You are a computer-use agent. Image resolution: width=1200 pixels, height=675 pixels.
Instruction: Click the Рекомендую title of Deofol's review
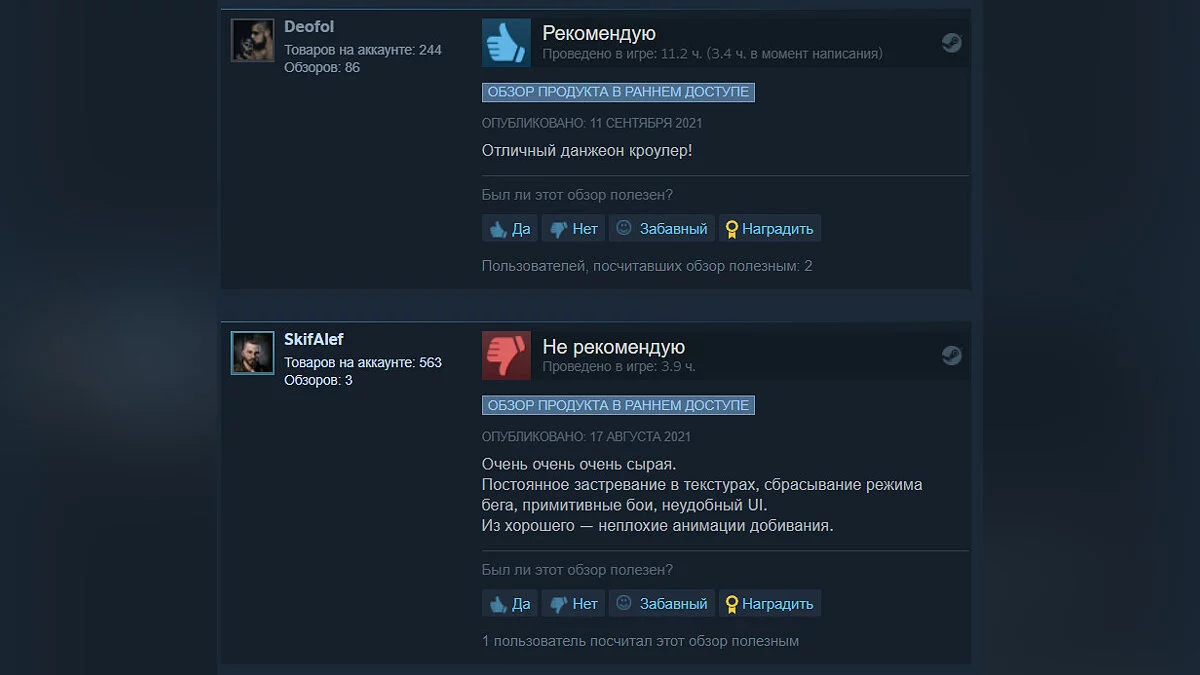(599, 34)
